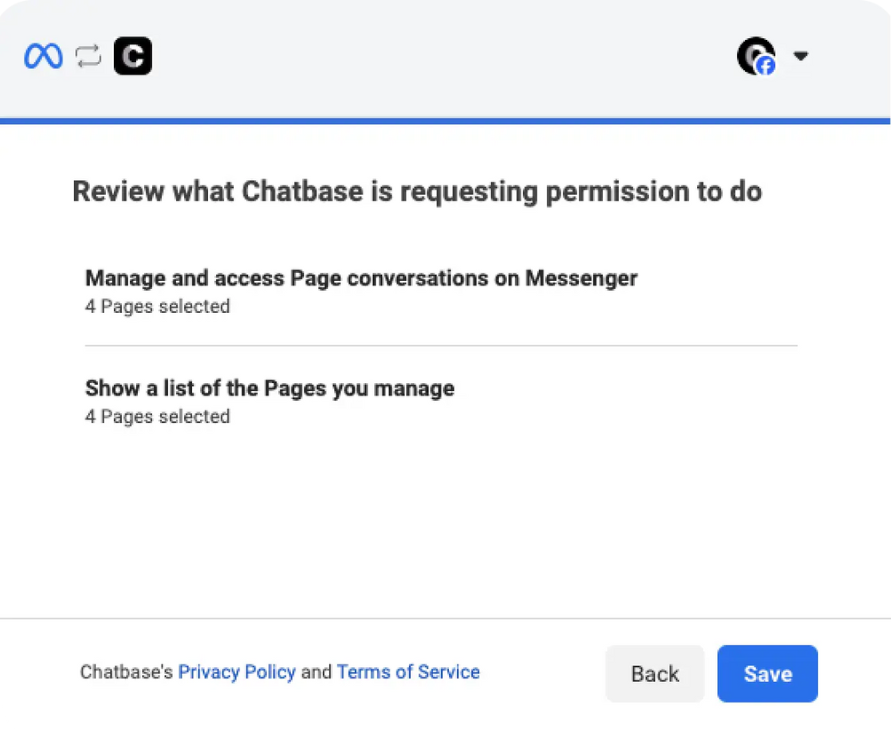The width and height of the screenshot is (891, 730).
Task: Click the Facebook badge on the avatar
Action: 765,66
